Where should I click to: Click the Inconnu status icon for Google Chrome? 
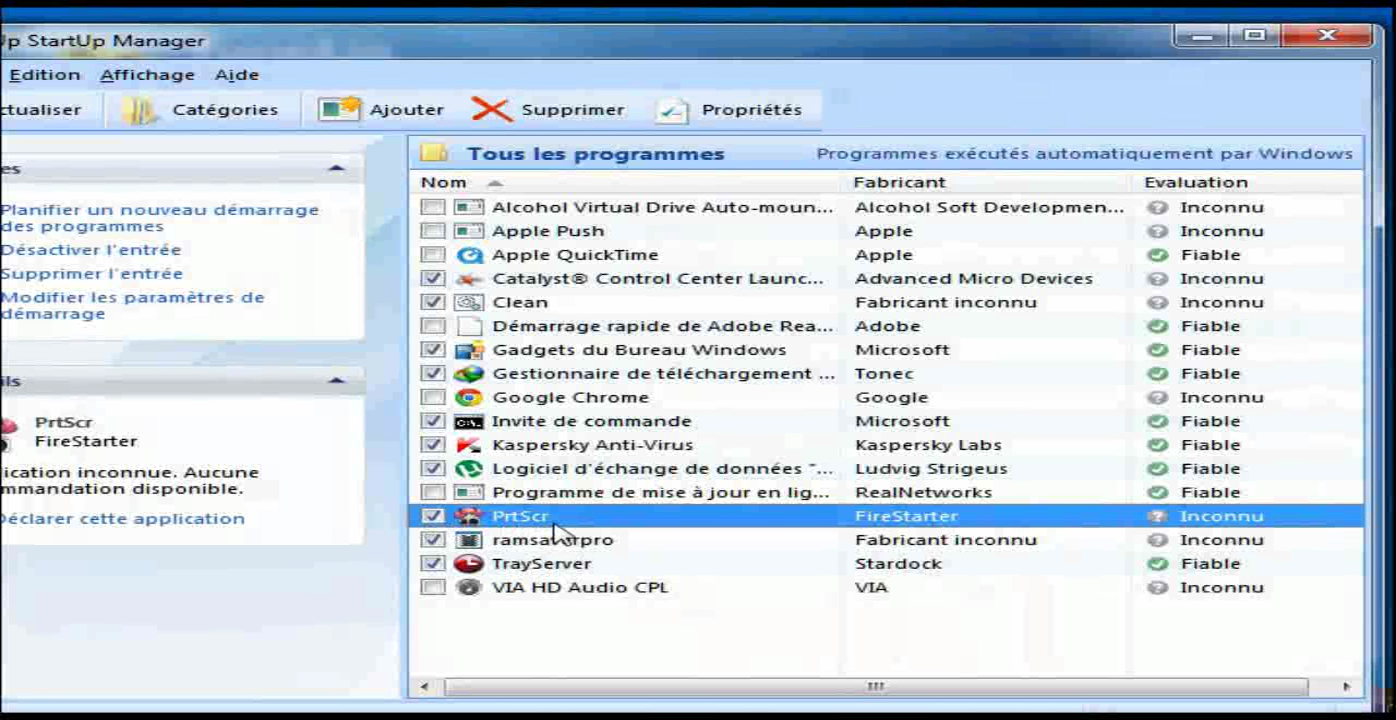pos(1158,397)
